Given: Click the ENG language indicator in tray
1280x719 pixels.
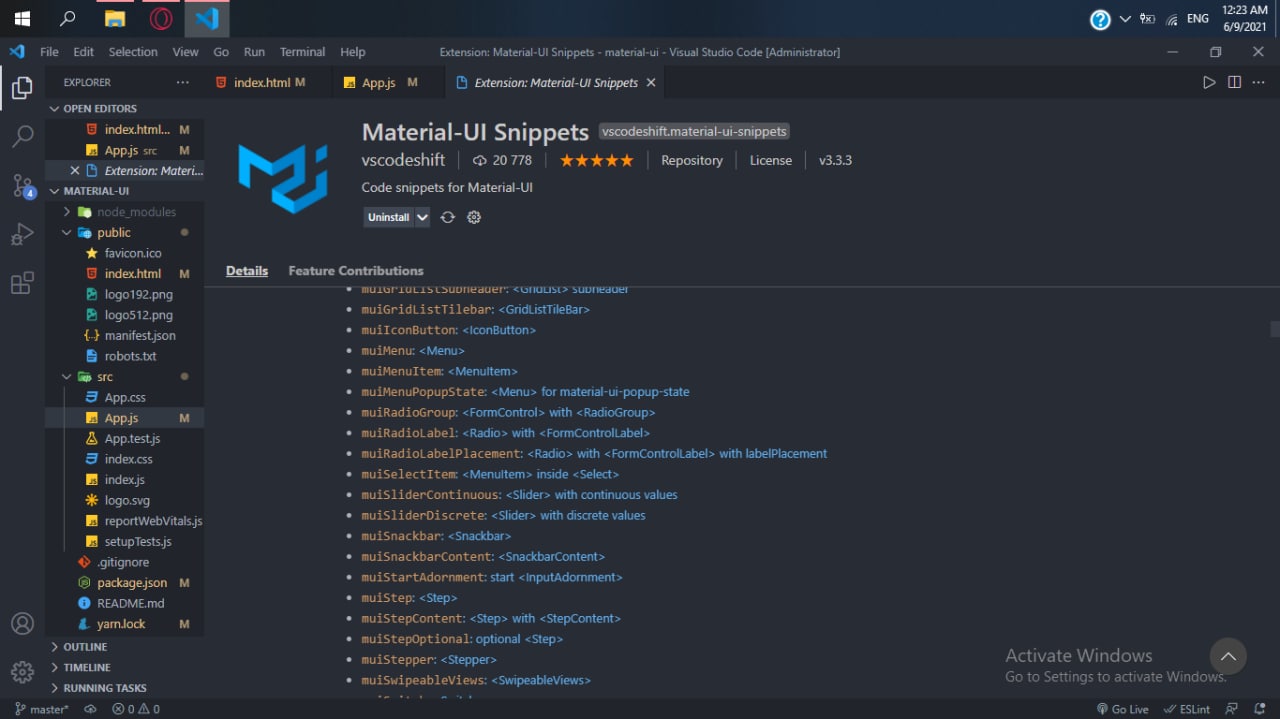Looking at the screenshot, I should [1197, 19].
